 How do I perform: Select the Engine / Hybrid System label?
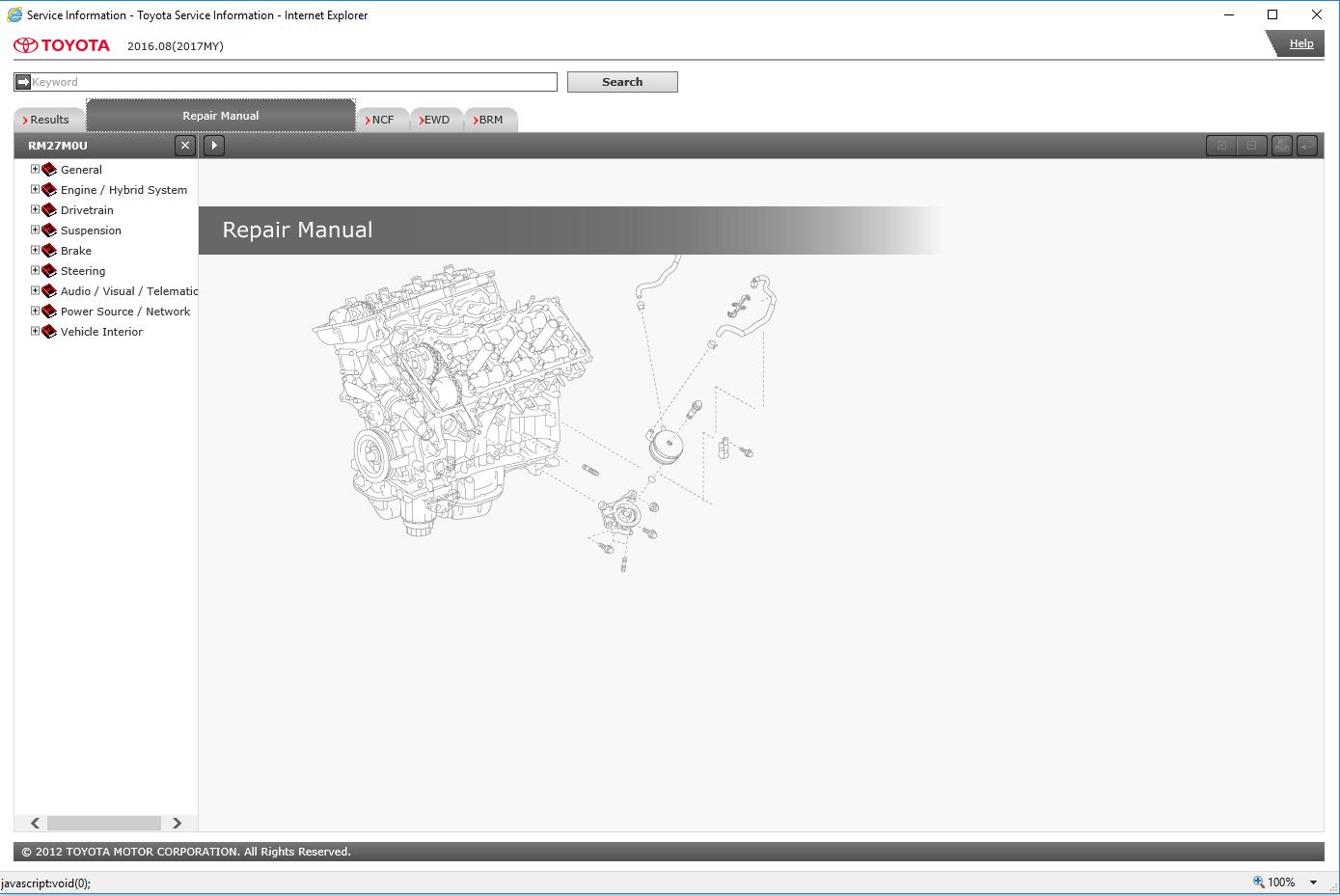pyautogui.click(x=123, y=190)
